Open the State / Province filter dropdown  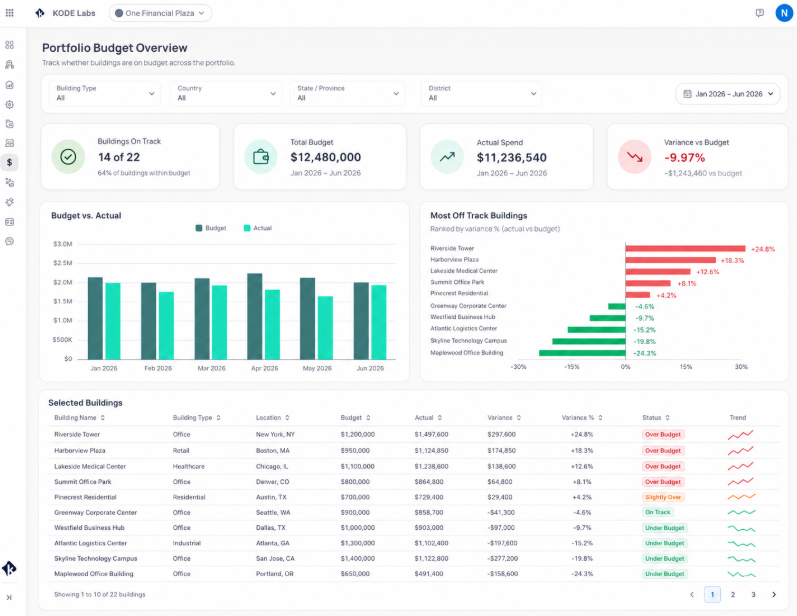point(347,94)
